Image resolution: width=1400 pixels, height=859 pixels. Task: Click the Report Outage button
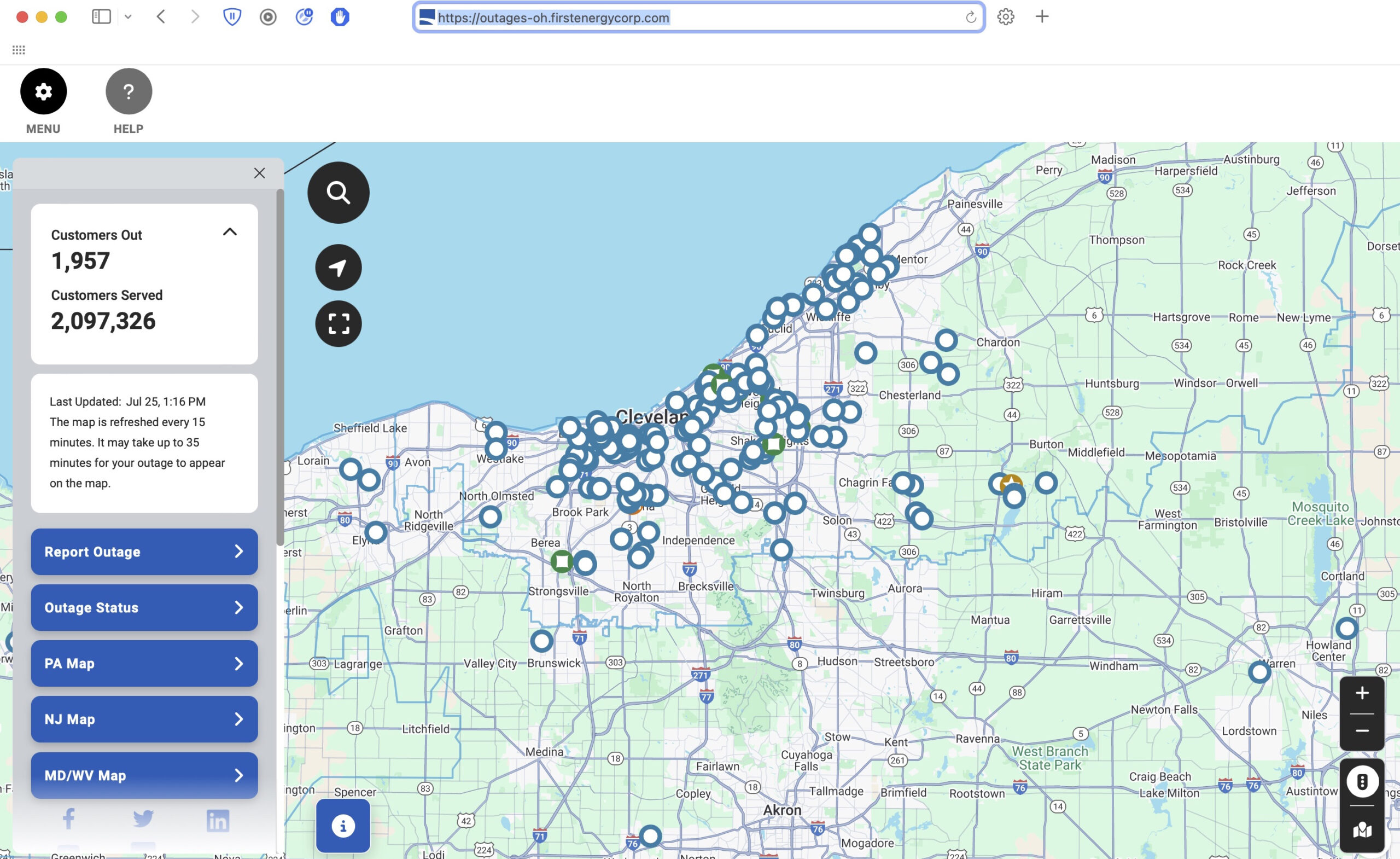[x=144, y=552]
